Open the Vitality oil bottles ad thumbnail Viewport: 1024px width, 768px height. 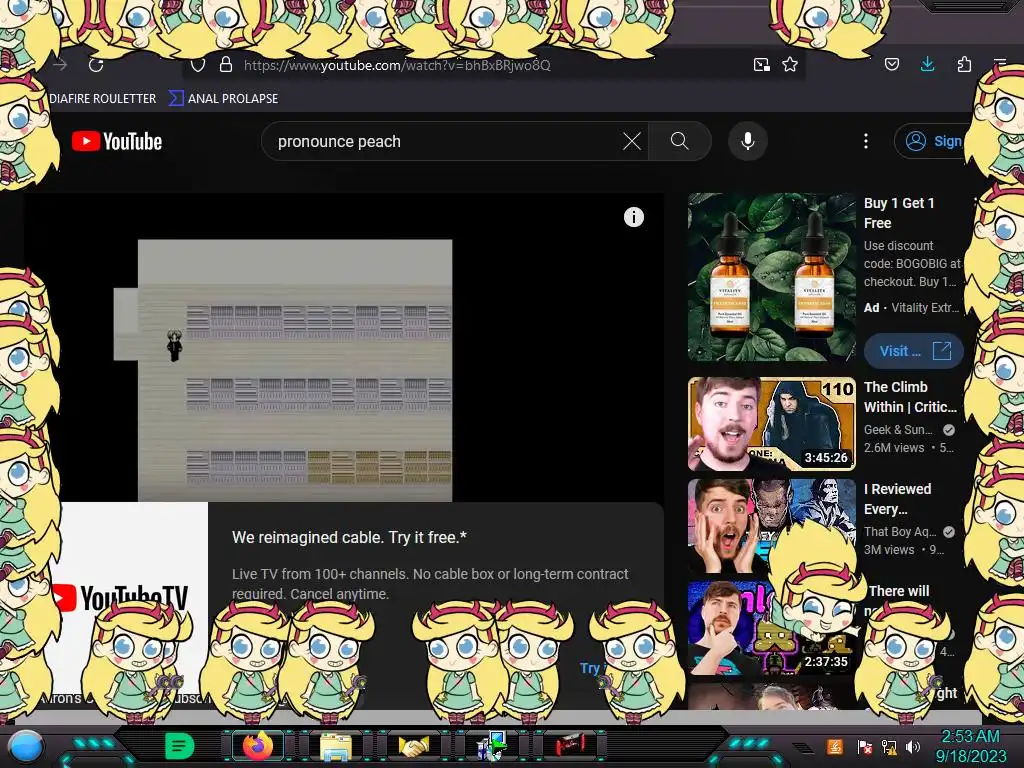(x=771, y=277)
